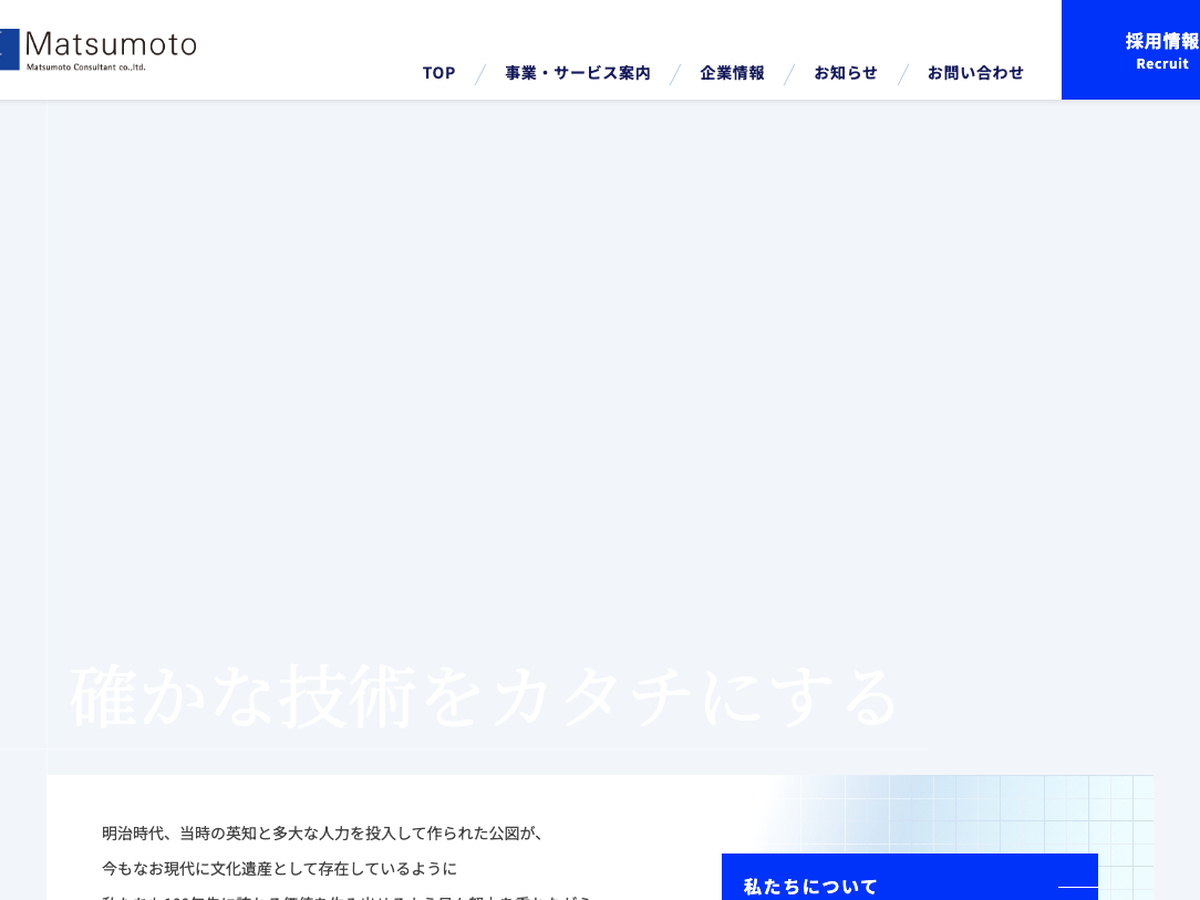The height and width of the screenshot is (900, 1200).
Task: Navigate to お問い合わせ contact page
Action: point(975,73)
